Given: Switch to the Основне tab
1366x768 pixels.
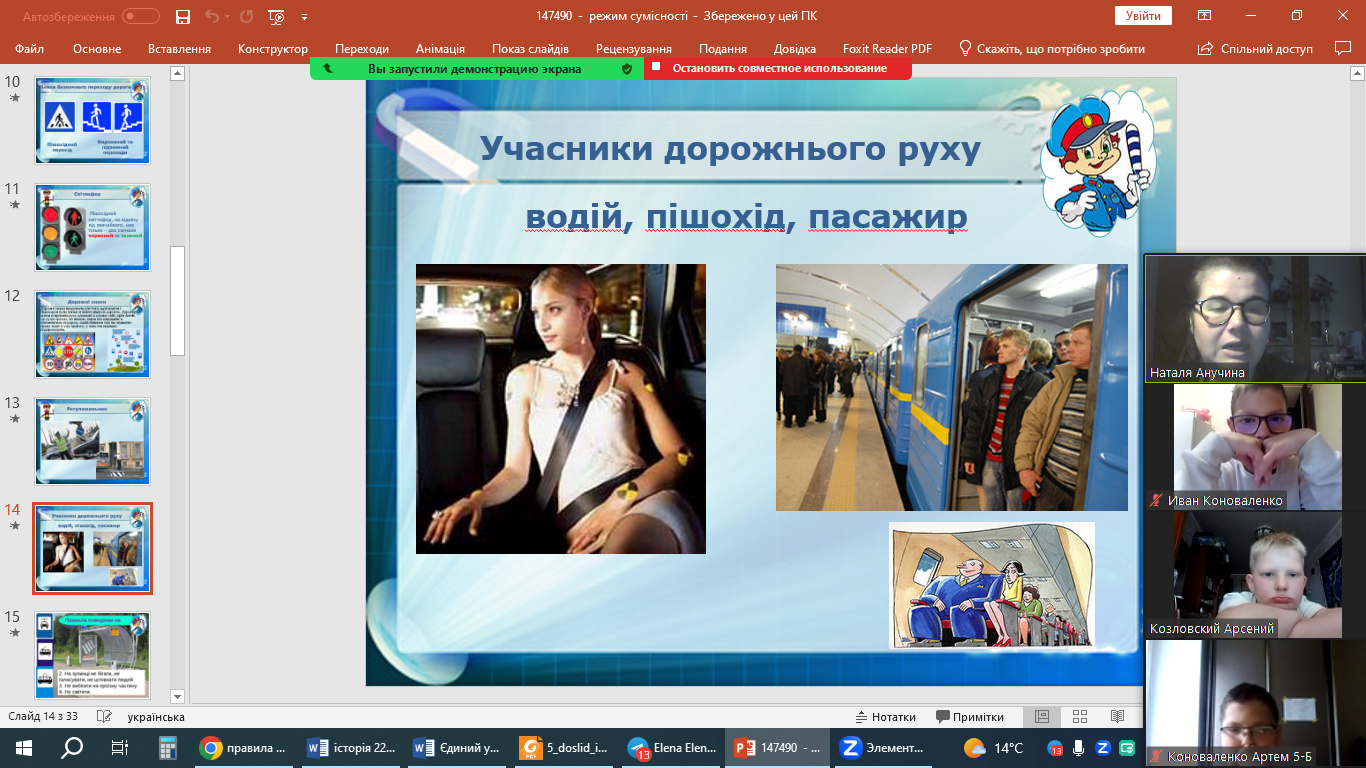Looking at the screenshot, I should 97,48.
